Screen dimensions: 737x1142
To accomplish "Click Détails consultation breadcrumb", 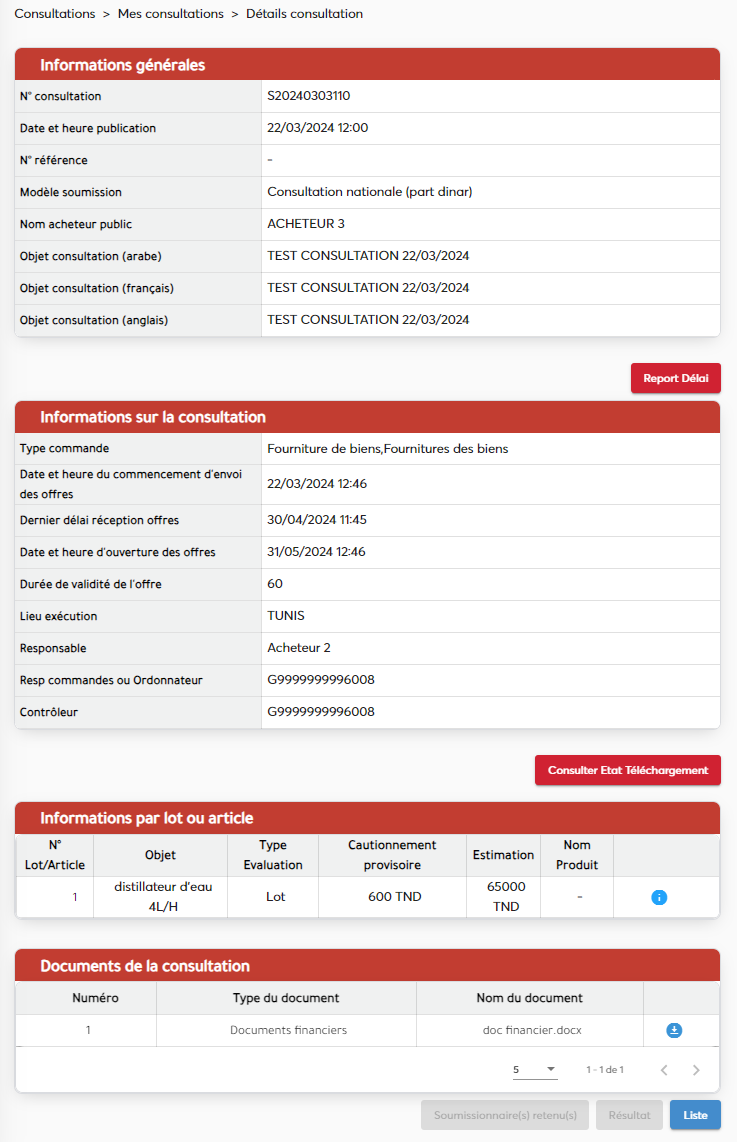I will (x=304, y=14).
